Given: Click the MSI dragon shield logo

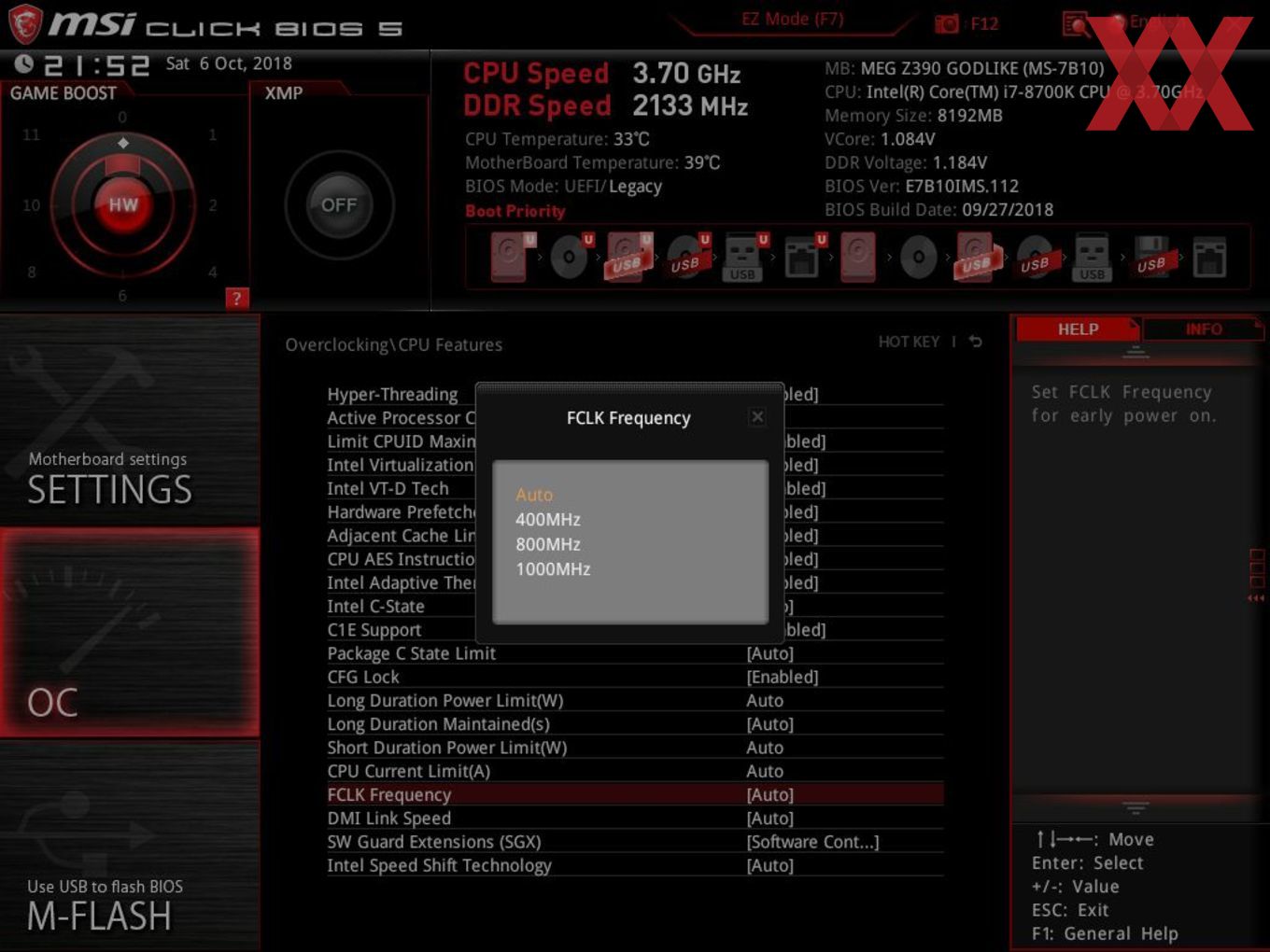Looking at the screenshot, I should tap(25, 25).
